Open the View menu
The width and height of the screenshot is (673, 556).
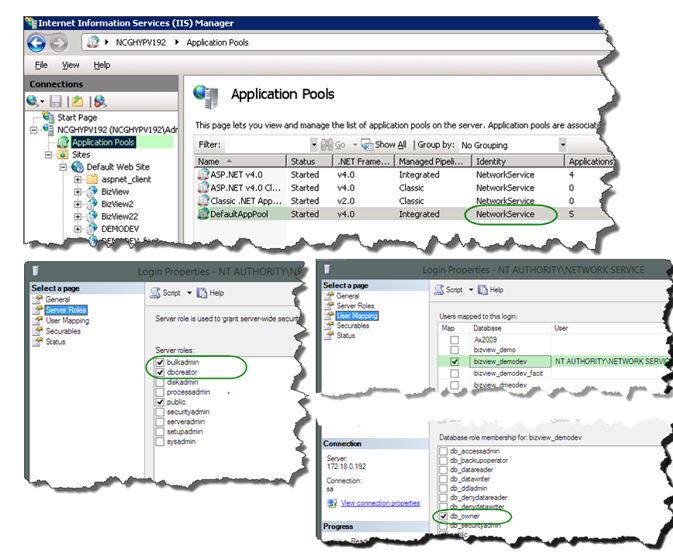point(70,65)
